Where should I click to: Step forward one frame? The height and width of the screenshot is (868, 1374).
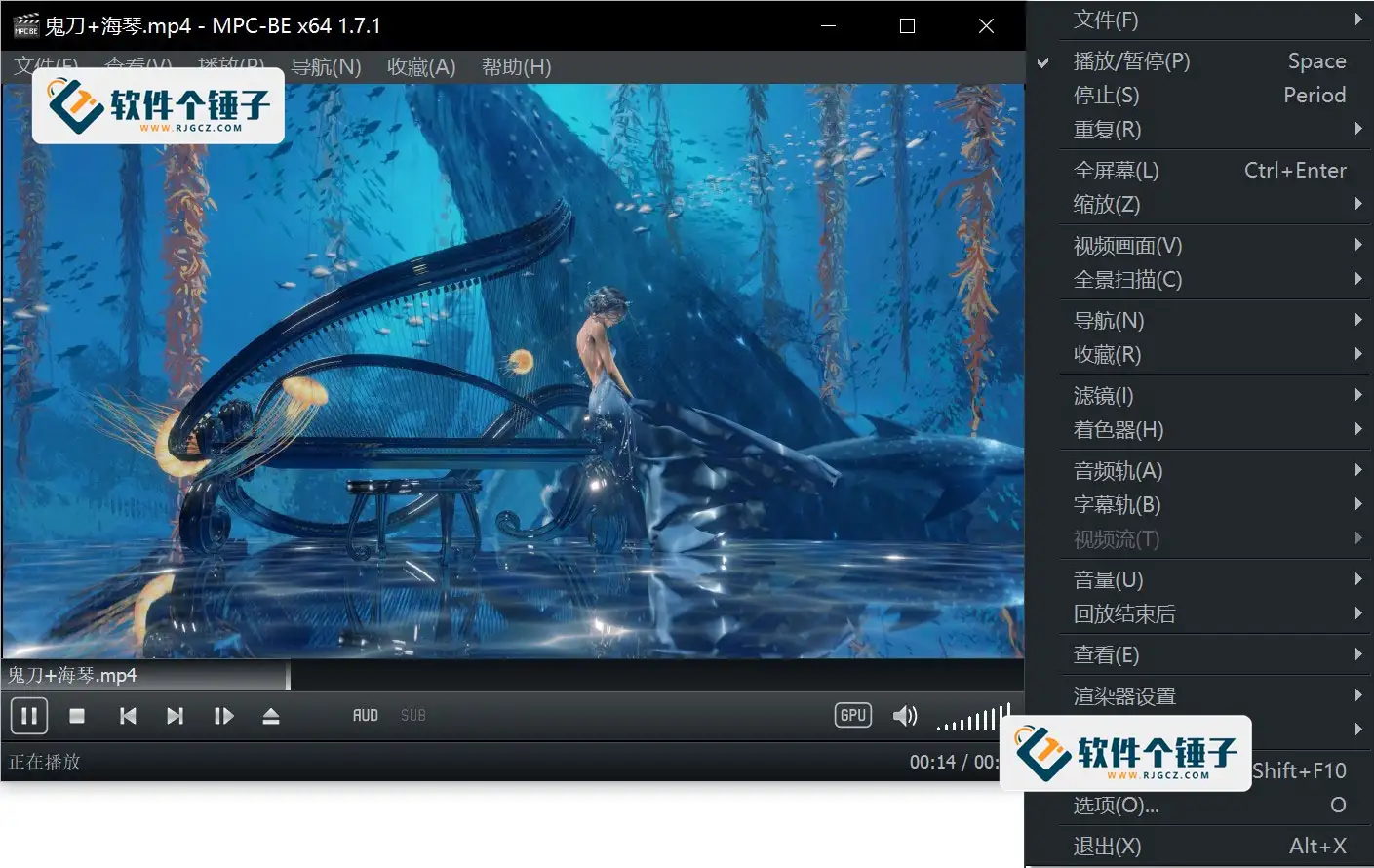click(223, 716)
